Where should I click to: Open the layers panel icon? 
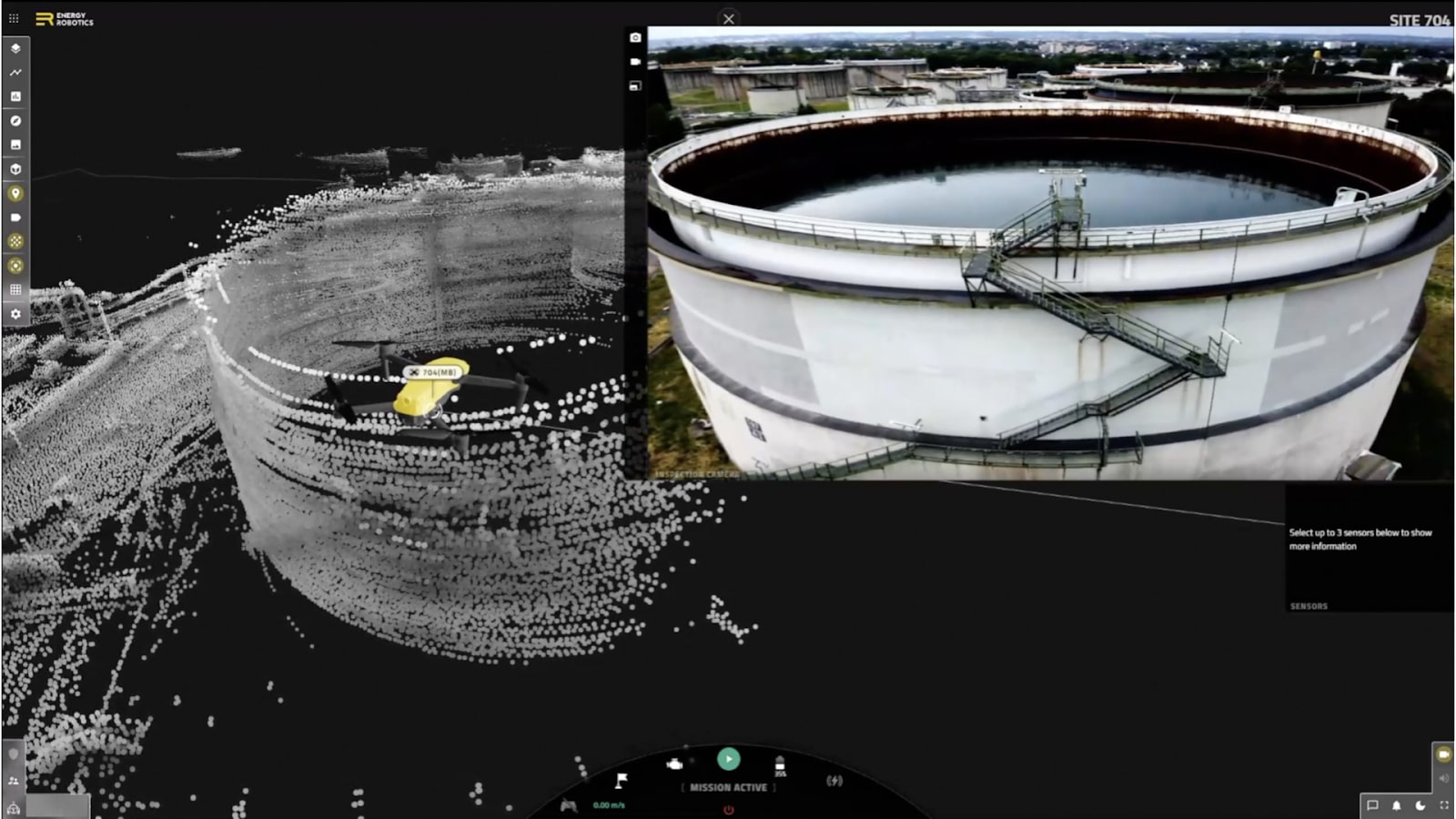point(15,48)
